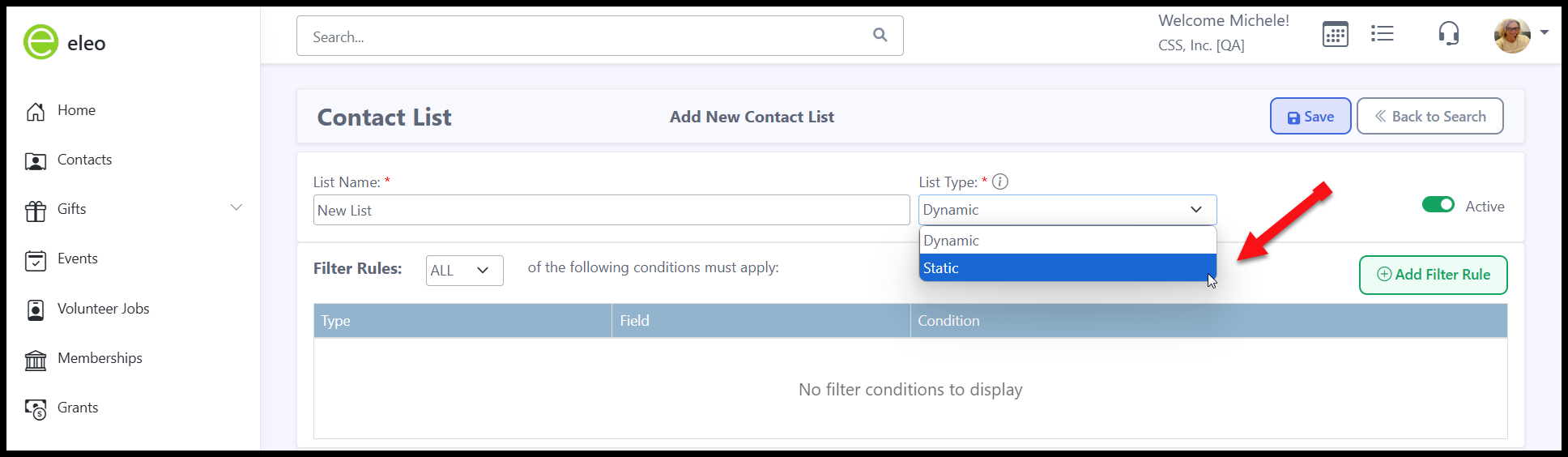Click the List Name input field
1568x457 pixels.
coord(611,210)
